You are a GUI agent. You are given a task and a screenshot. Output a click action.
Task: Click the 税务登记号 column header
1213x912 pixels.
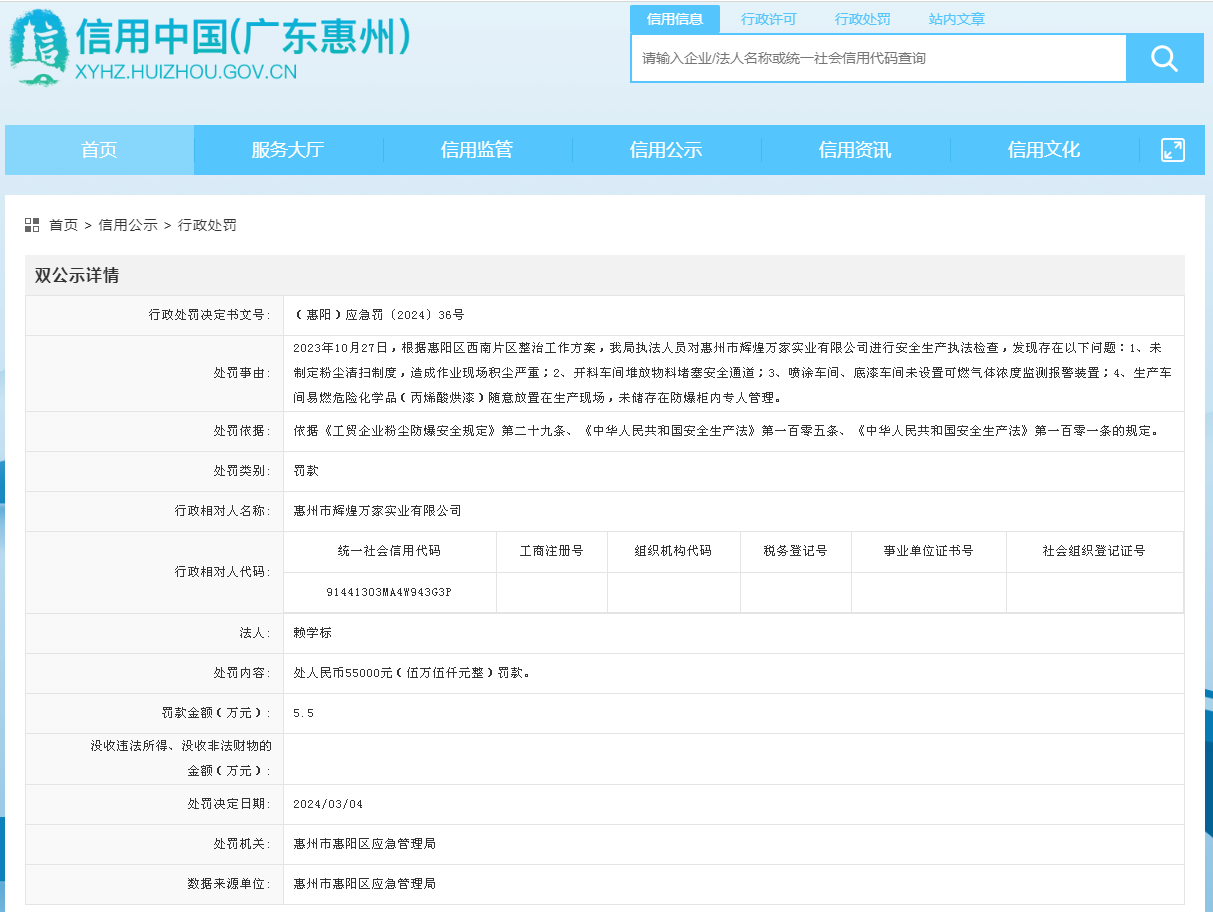pos(795,551)
